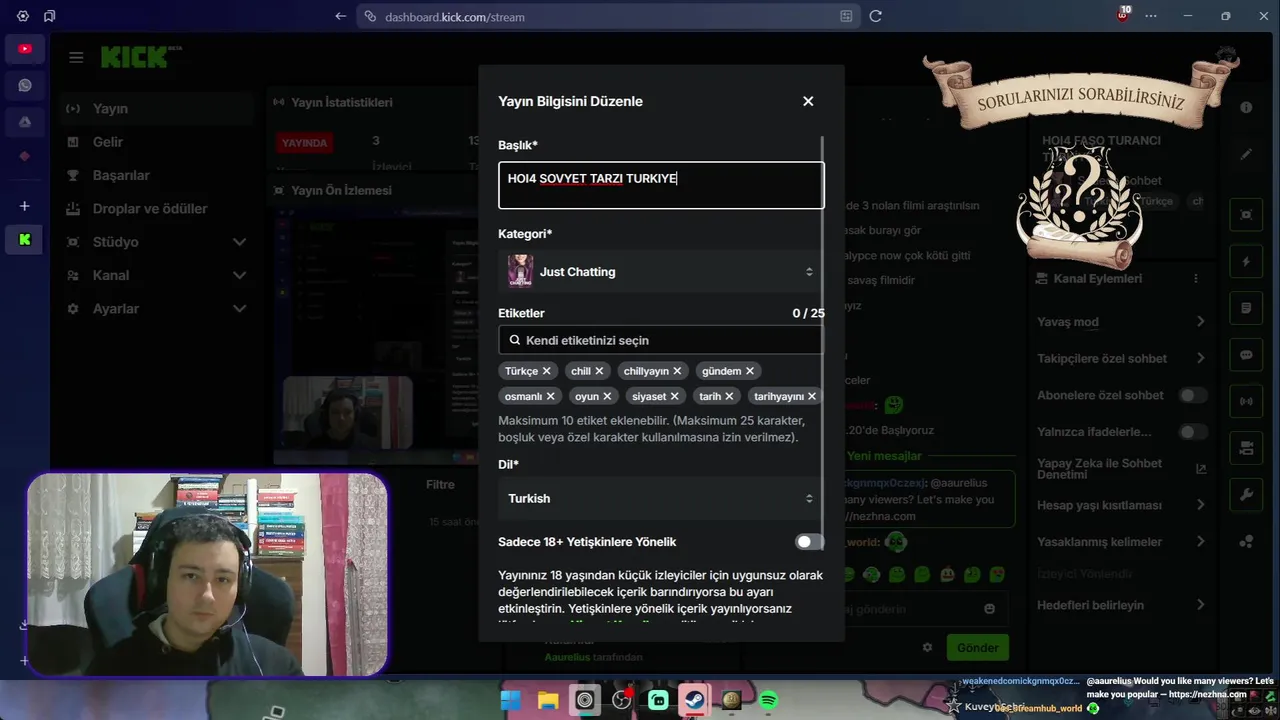1280x720 pixels.
Task: Open Steam from taskbar
Action: (693, 700)
